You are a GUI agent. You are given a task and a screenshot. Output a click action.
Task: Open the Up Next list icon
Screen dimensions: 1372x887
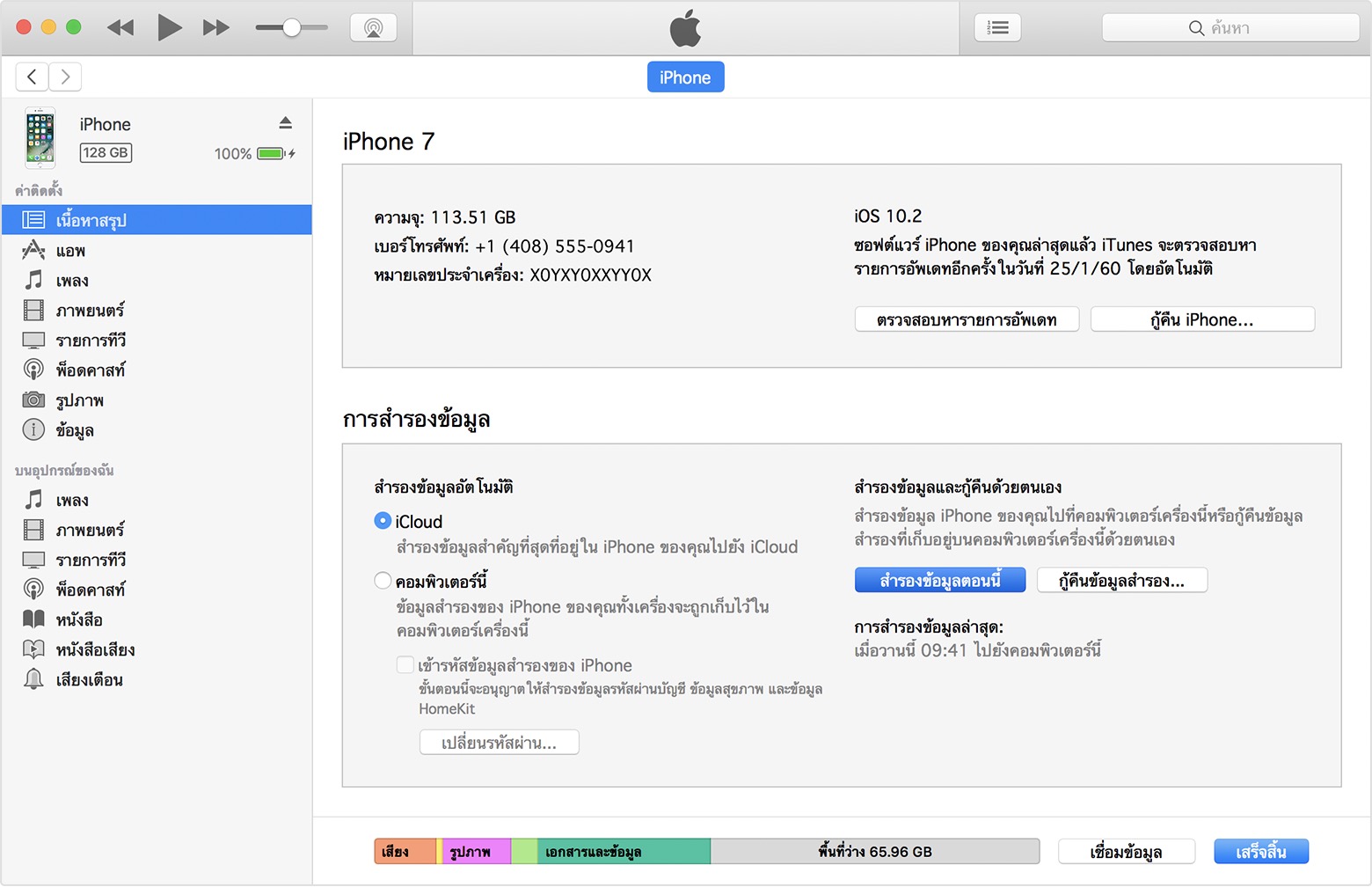997,27
